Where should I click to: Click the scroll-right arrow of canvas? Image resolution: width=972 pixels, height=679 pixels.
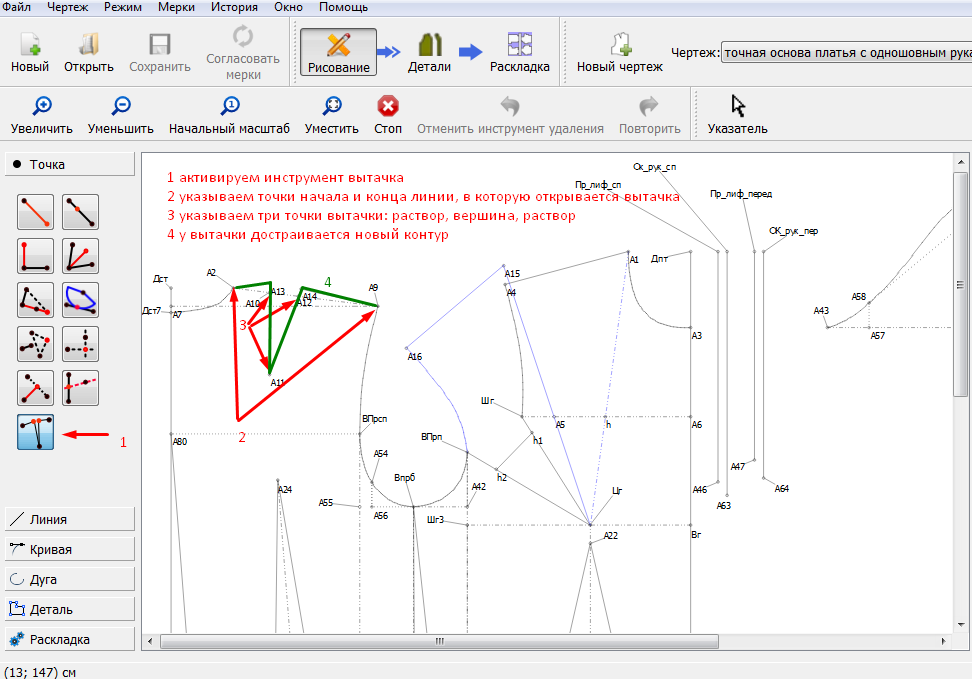[x=943, y=641]
